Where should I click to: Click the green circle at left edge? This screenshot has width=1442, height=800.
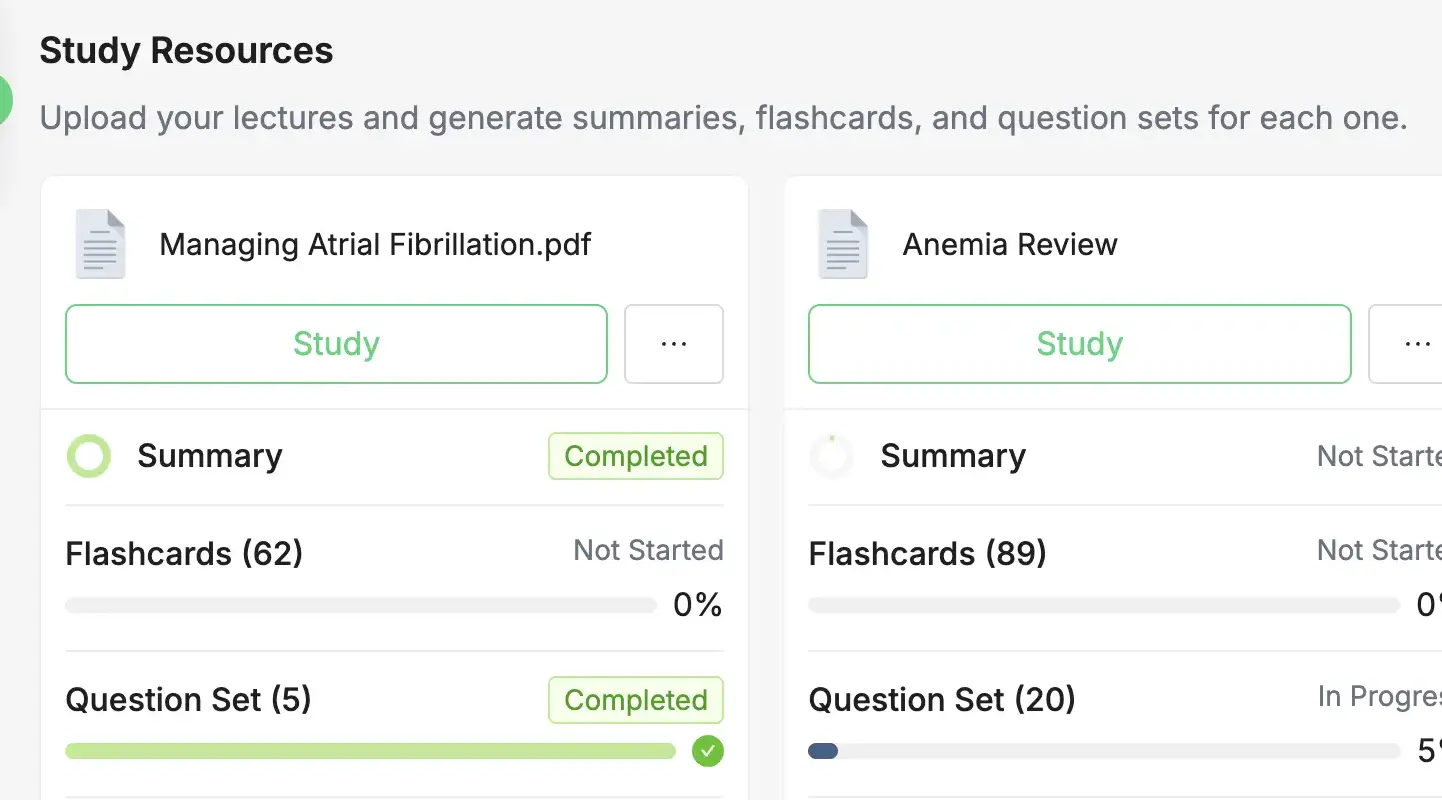tap(5, 100)
